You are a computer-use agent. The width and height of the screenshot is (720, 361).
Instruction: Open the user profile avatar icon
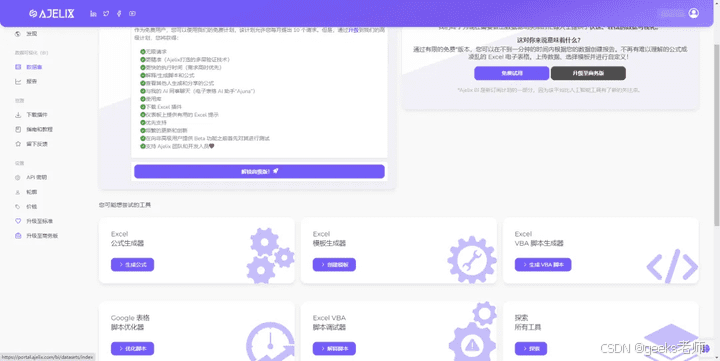point(694,13)
